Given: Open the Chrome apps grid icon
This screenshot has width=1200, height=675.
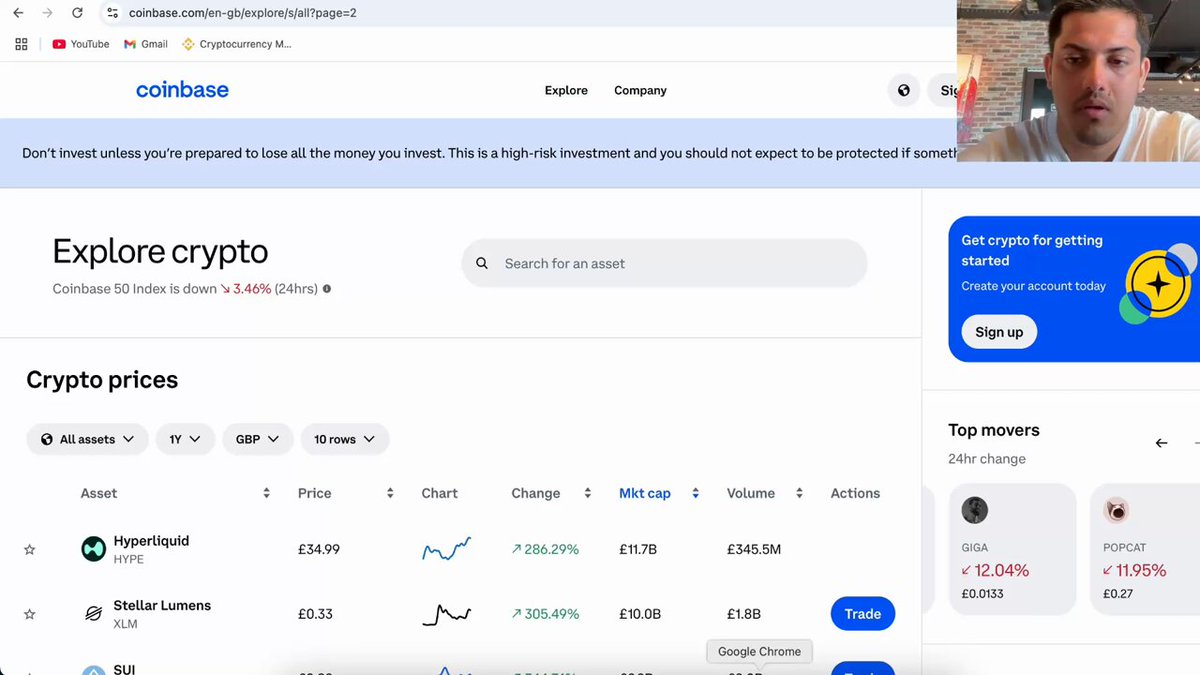Looking at the screenshot, I should [21, 44].
